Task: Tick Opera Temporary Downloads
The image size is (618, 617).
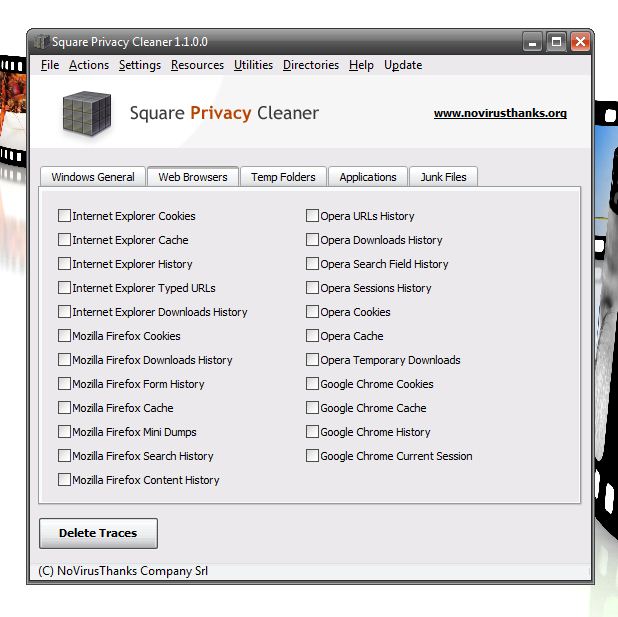Action: 312,360
